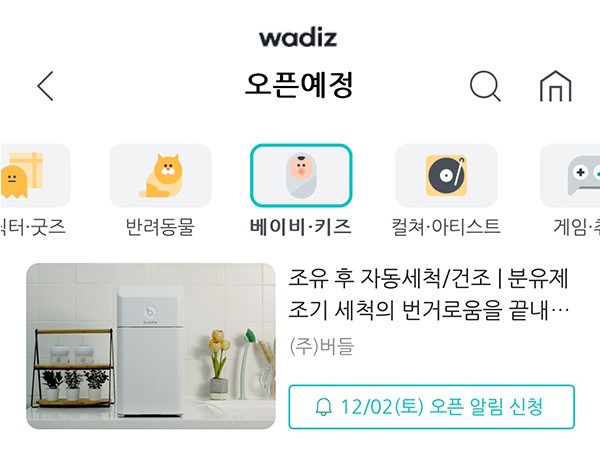Switch to 베이비·키즈 category label

point(301,226)
